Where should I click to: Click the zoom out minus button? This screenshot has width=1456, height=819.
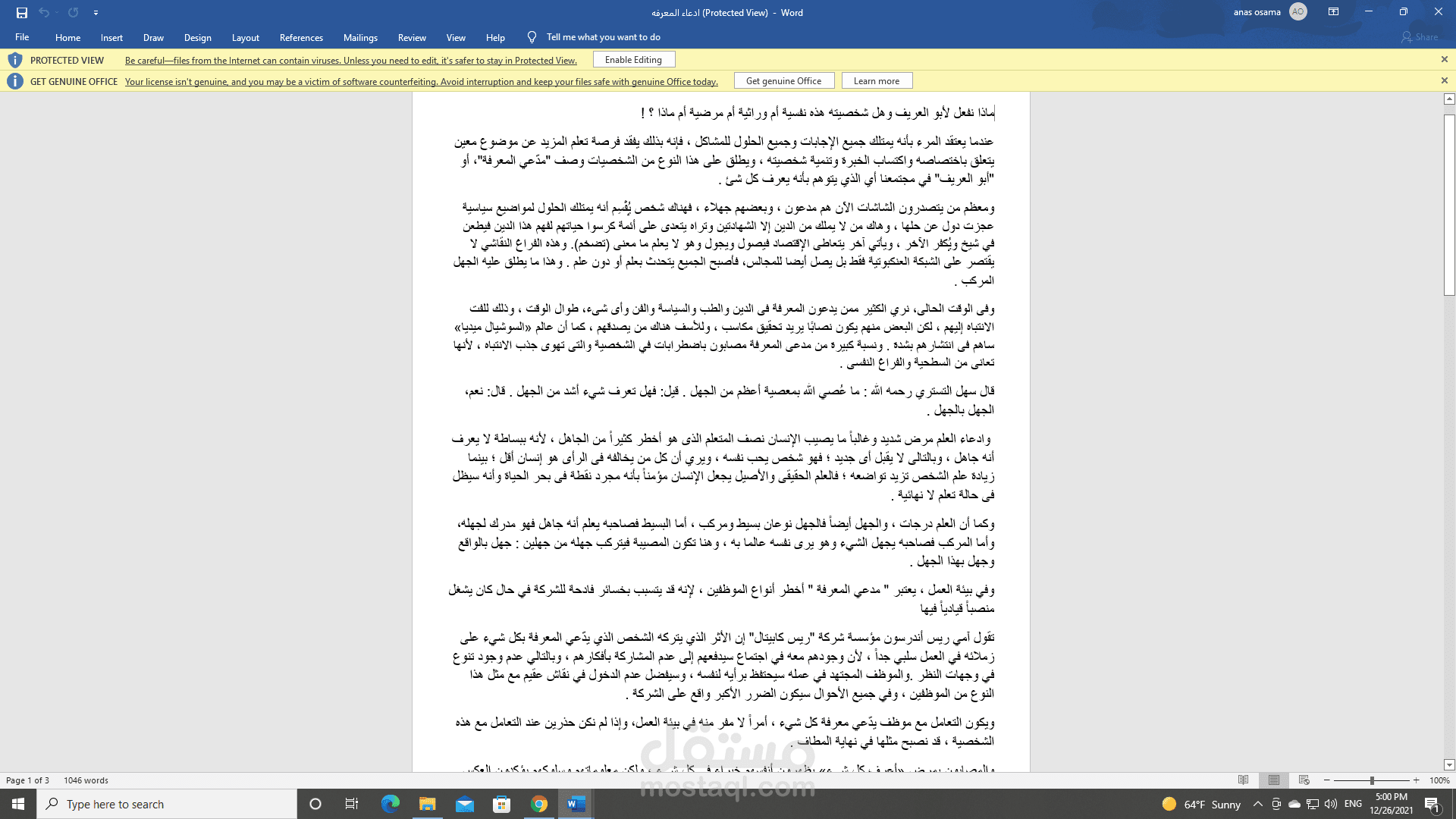(1327, 780)
